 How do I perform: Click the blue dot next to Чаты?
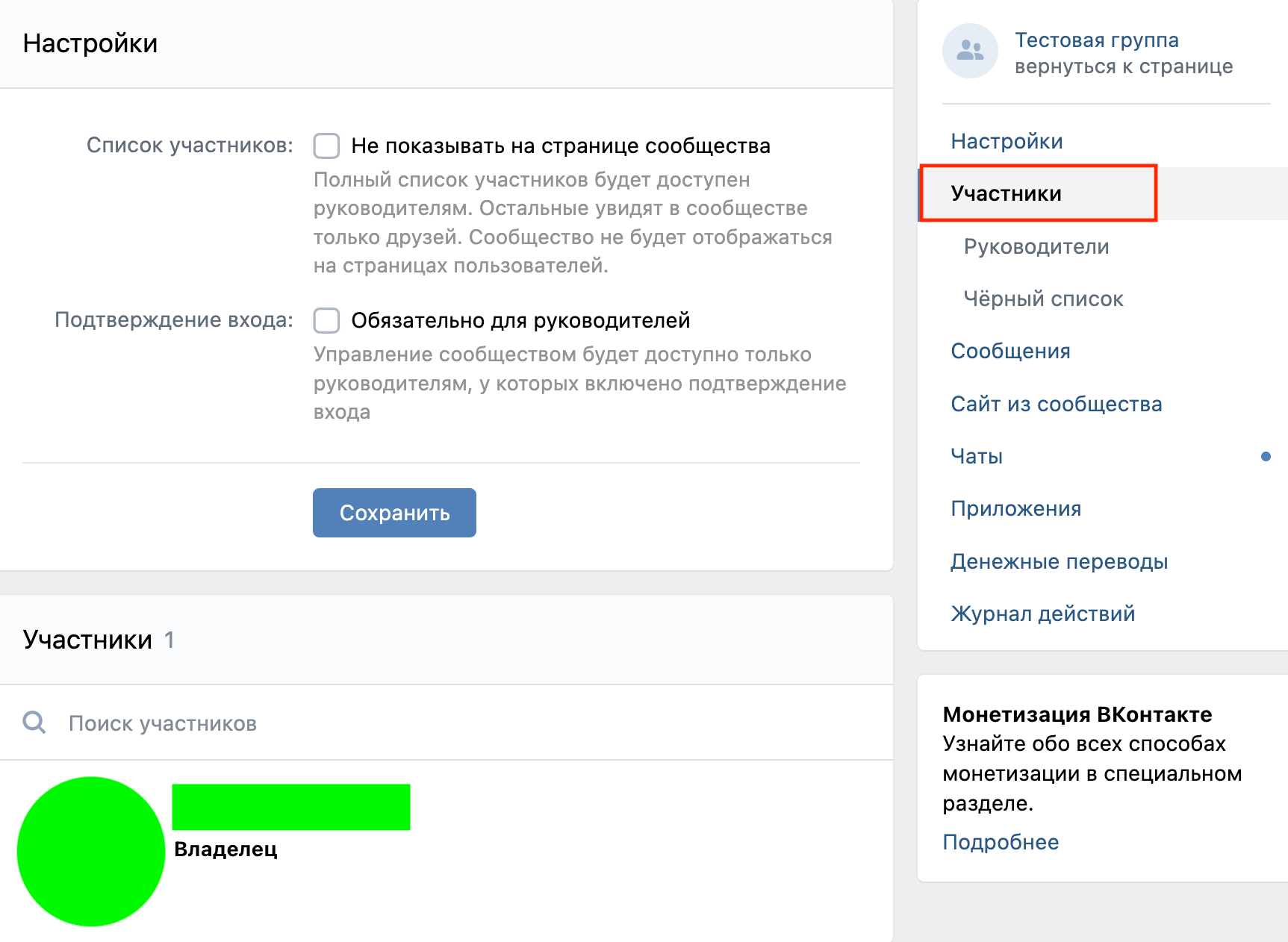(1266, 456)
